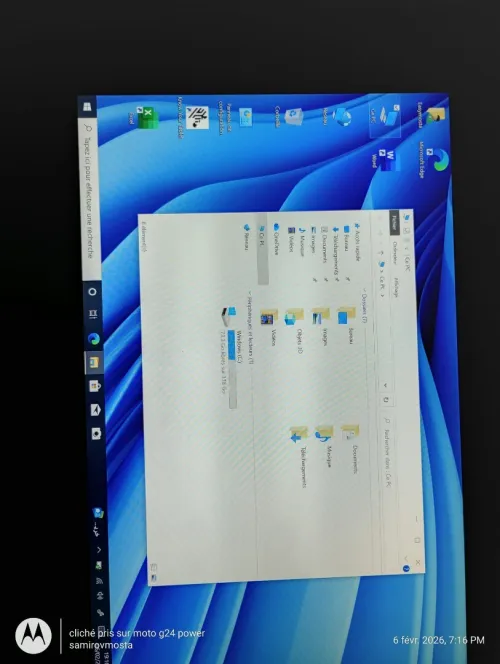Collapse the Périphériques et lecteurs group
The width and height of the screenshot is (500, 664).
click(250, 293)
